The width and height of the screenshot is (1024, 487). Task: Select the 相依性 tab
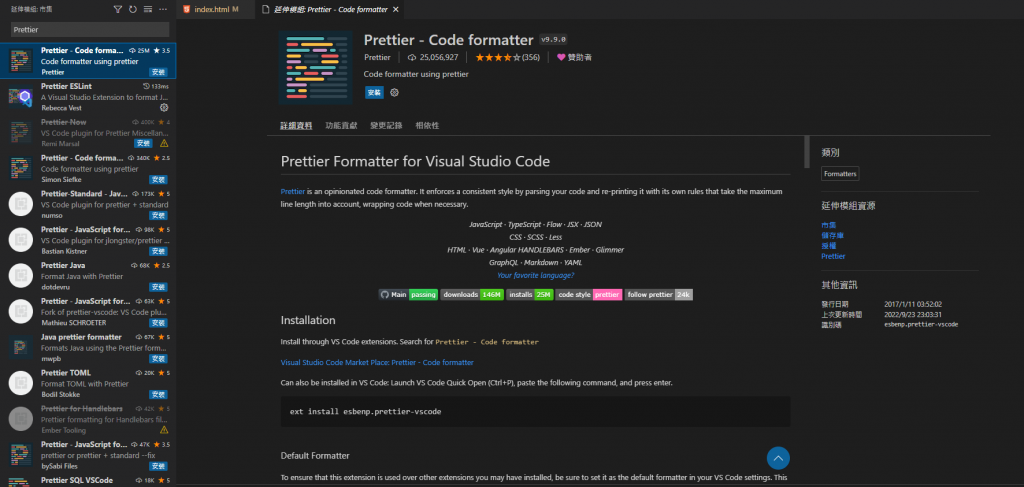coord(427,126)
